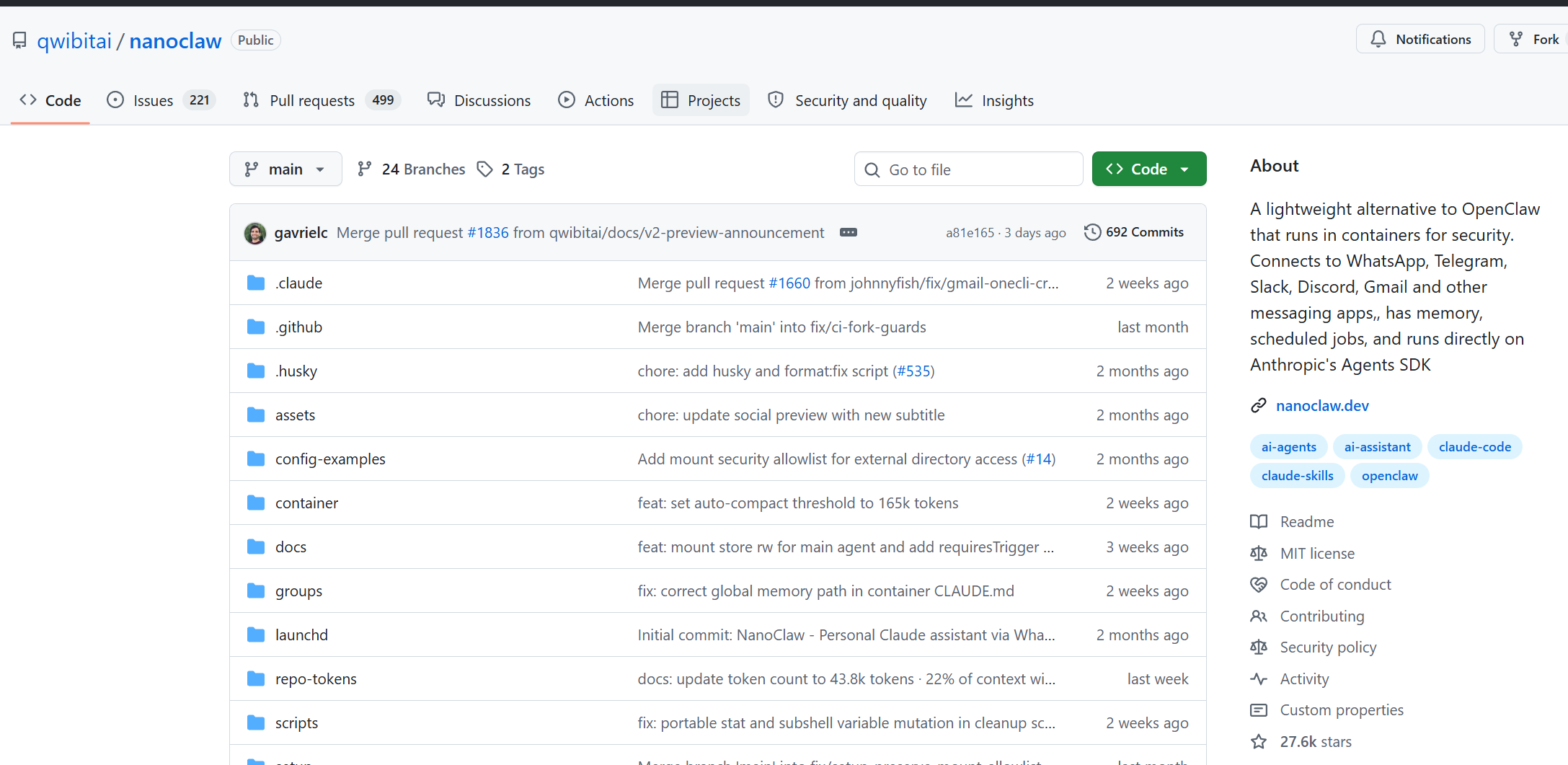Click the .claude folder icon
The width and height of the screenshot is (1568, 765).
256,283
